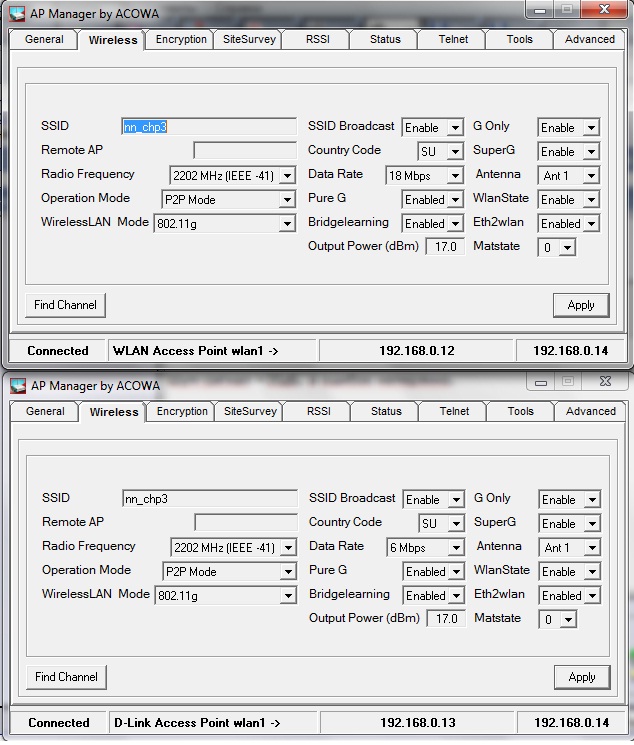Click the AP Manager app icon in bottom window title bar
This screenshot has height=745, width=634.
18,385
